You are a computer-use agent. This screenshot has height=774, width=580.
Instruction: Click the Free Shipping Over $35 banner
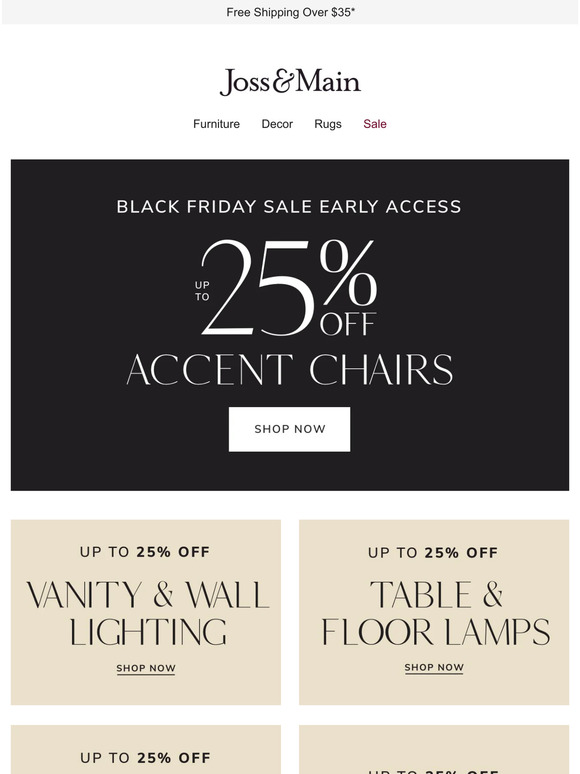[x=290, y=12]
